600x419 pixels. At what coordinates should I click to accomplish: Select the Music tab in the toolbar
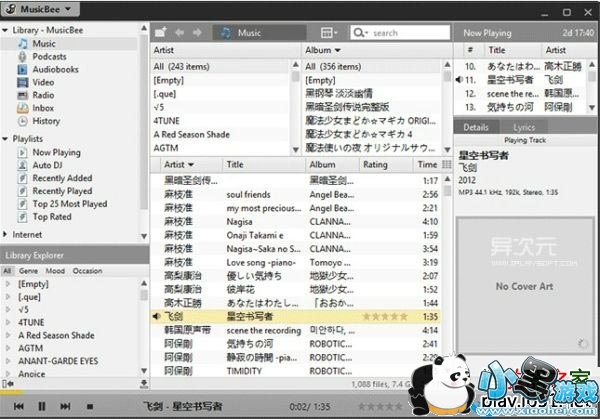[x=259, y=33]
